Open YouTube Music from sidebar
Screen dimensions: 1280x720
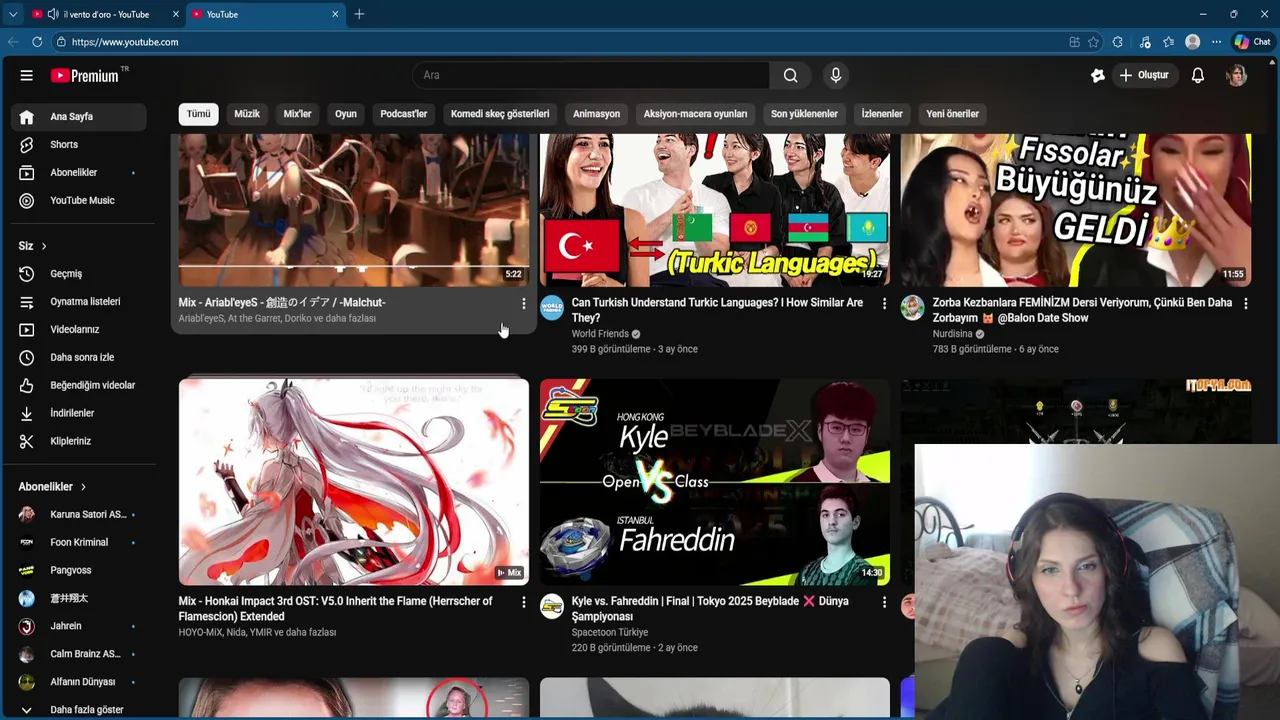(79, 201)
